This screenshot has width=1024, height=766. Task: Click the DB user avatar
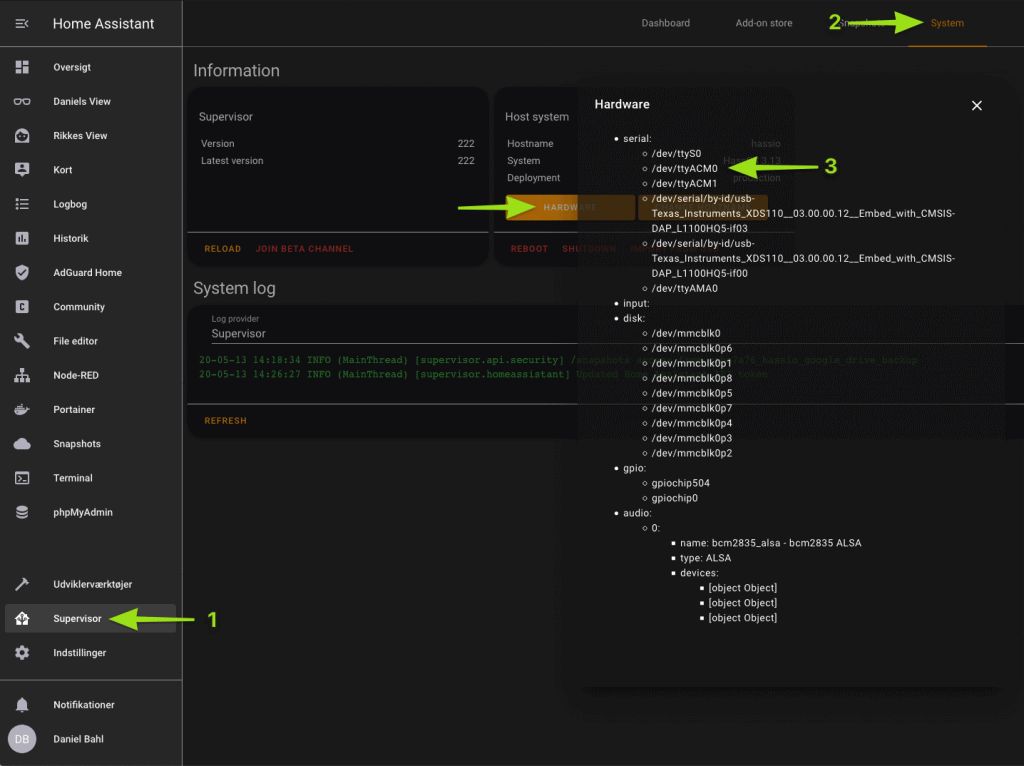pyautogui.click(x=22, y=739)
